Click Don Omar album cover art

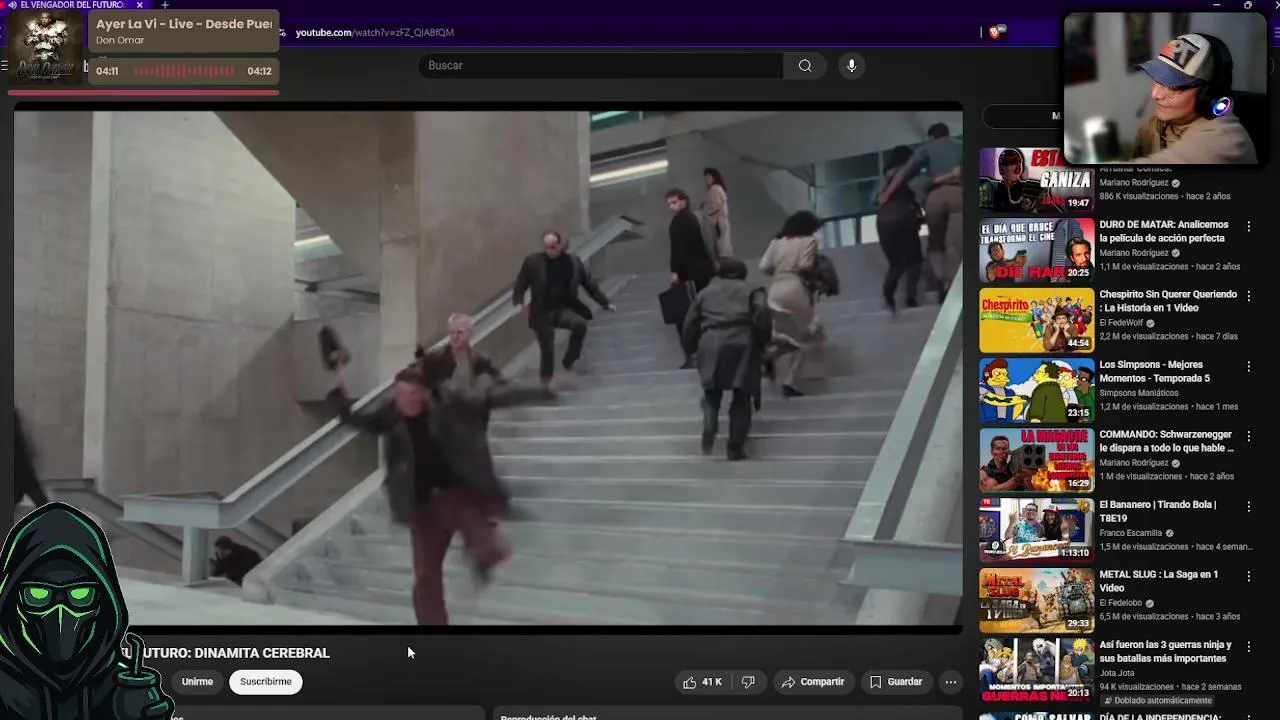click(x=46, y=46)
